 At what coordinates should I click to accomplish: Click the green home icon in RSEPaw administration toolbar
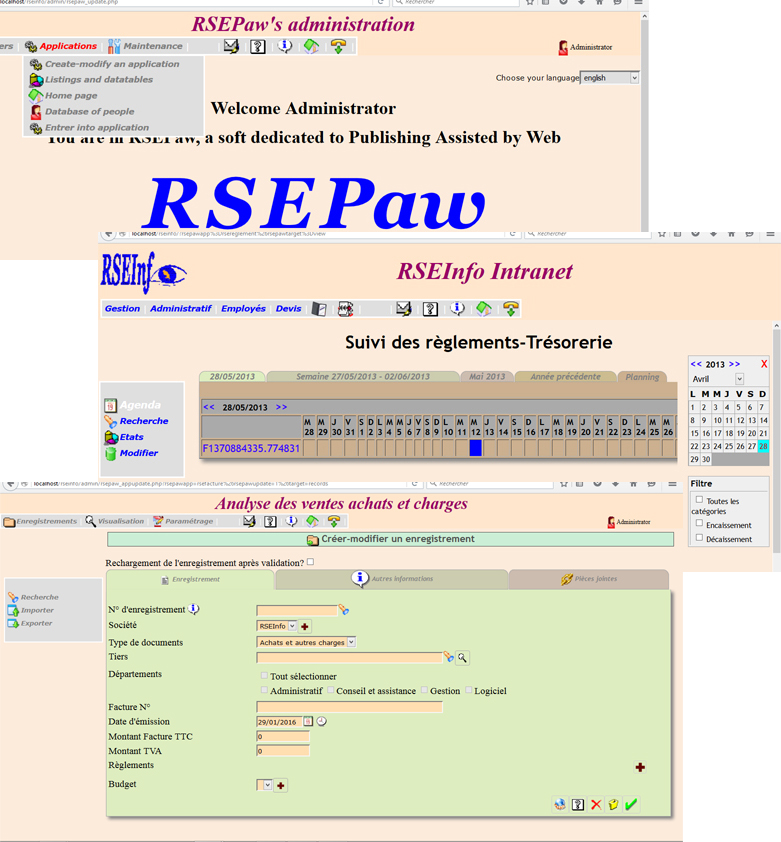(x=312, y=47)
